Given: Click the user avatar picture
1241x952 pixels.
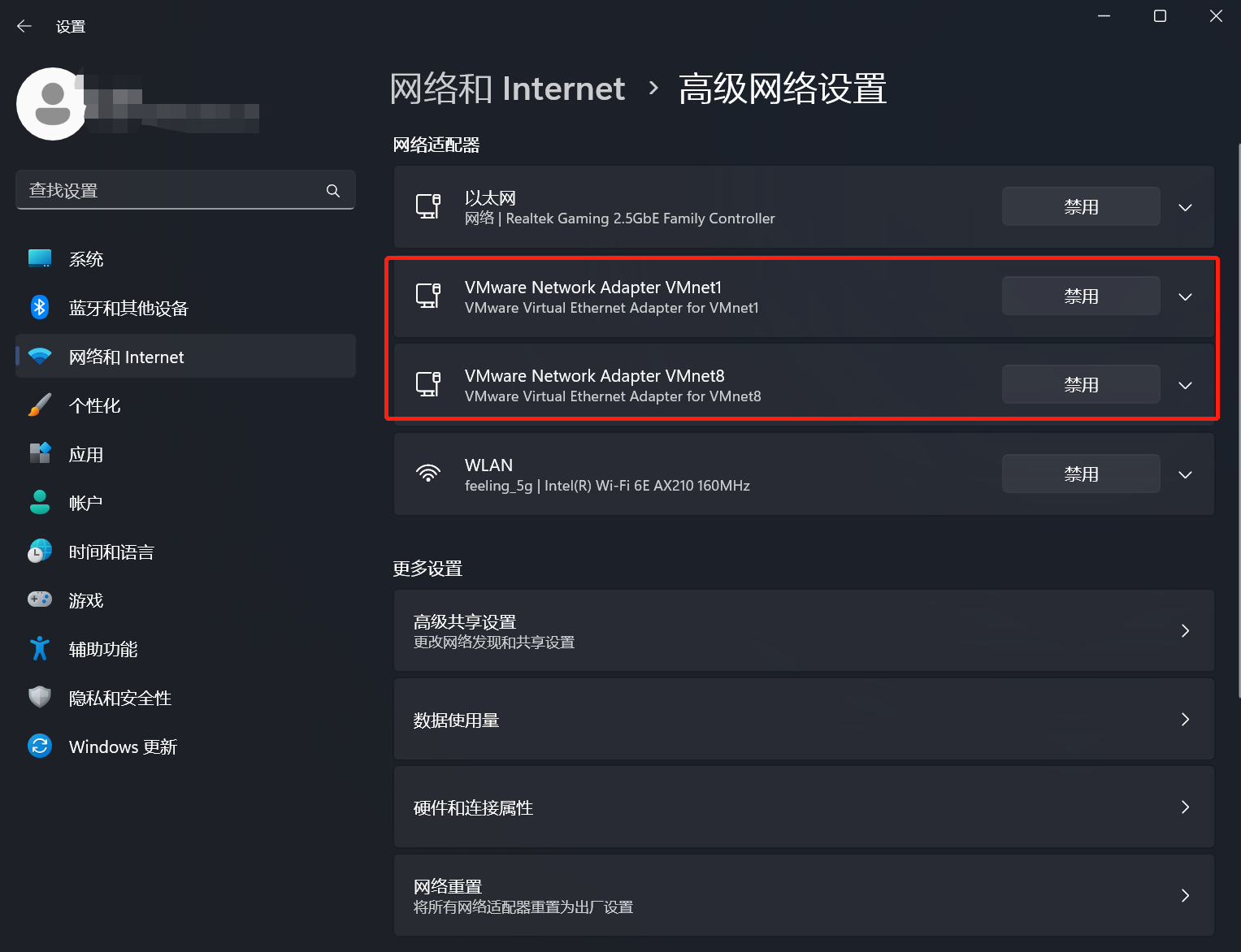Looking at the screenshot, I should pyautogui.click(x=52, y=104).
